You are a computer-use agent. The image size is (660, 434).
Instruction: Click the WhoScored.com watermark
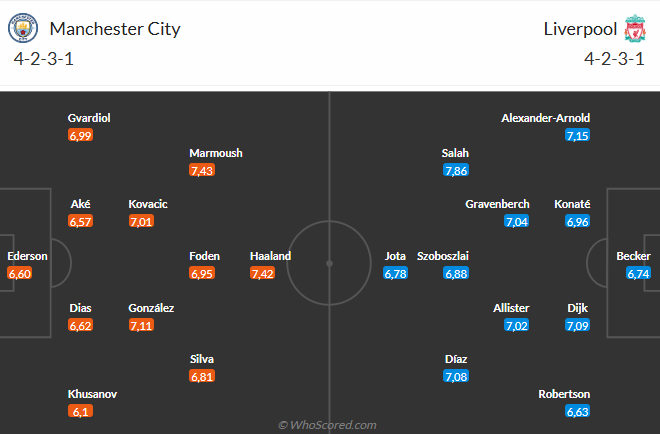(x=327, y=425)
